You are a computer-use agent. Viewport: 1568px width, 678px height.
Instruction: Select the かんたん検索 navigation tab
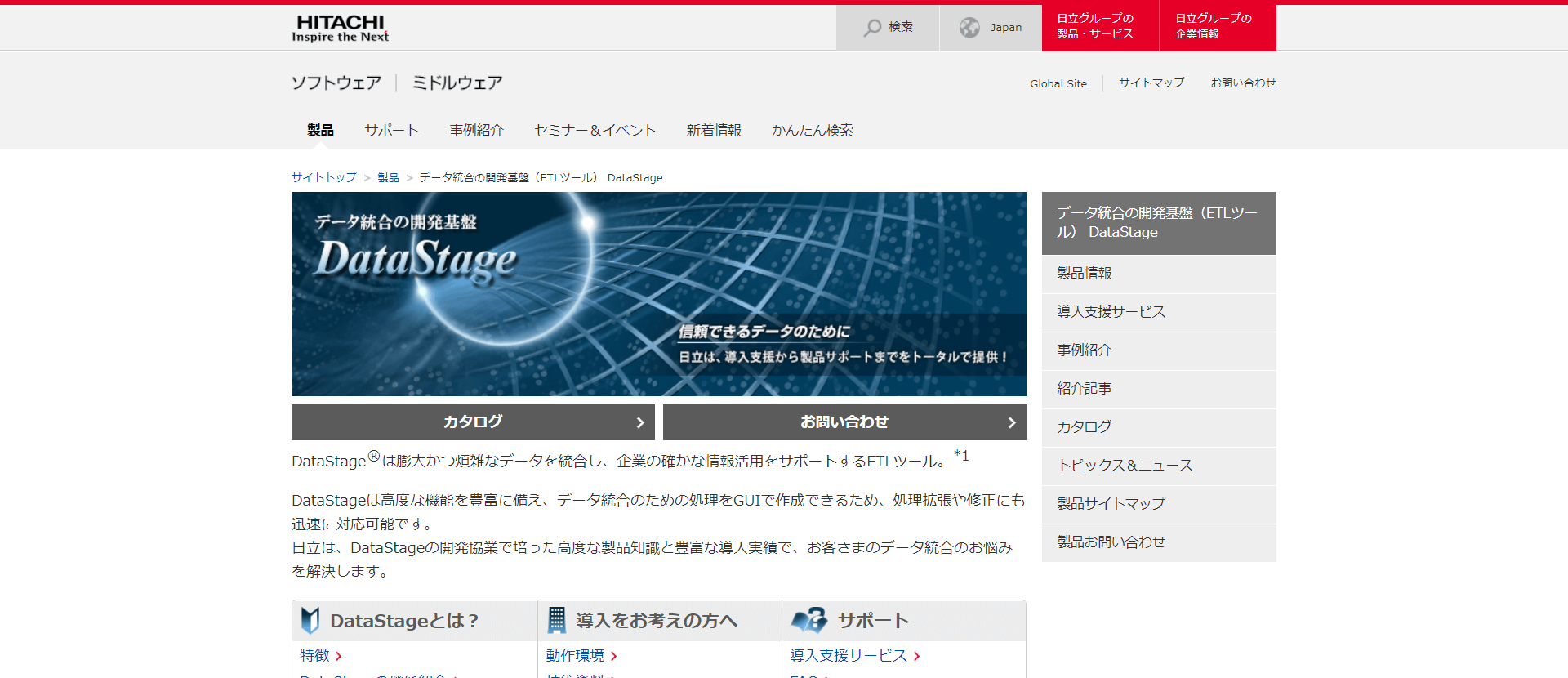813,130
